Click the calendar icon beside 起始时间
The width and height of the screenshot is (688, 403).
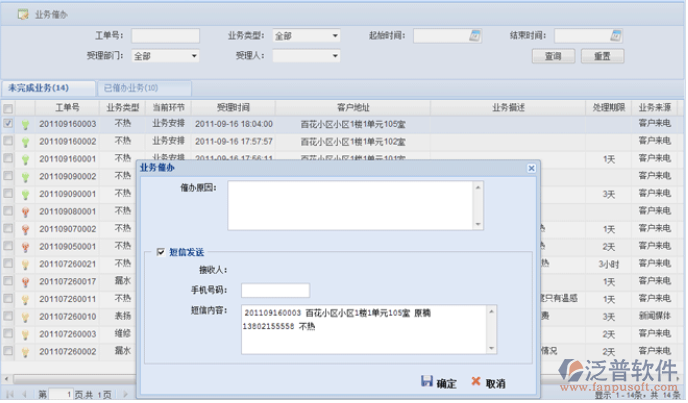[x=475, y=36]
